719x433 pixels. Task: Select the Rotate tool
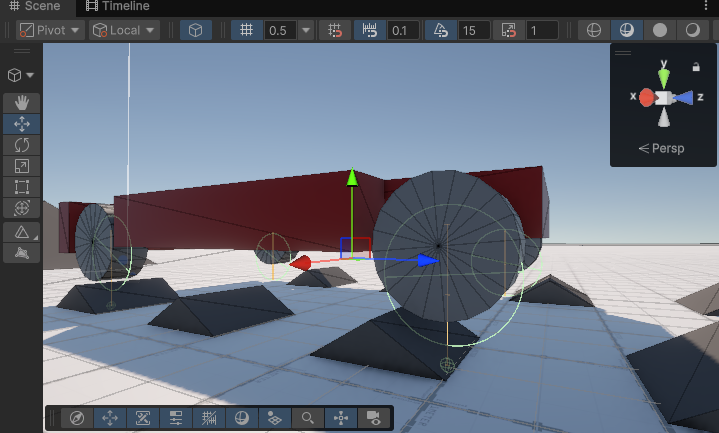22,145
